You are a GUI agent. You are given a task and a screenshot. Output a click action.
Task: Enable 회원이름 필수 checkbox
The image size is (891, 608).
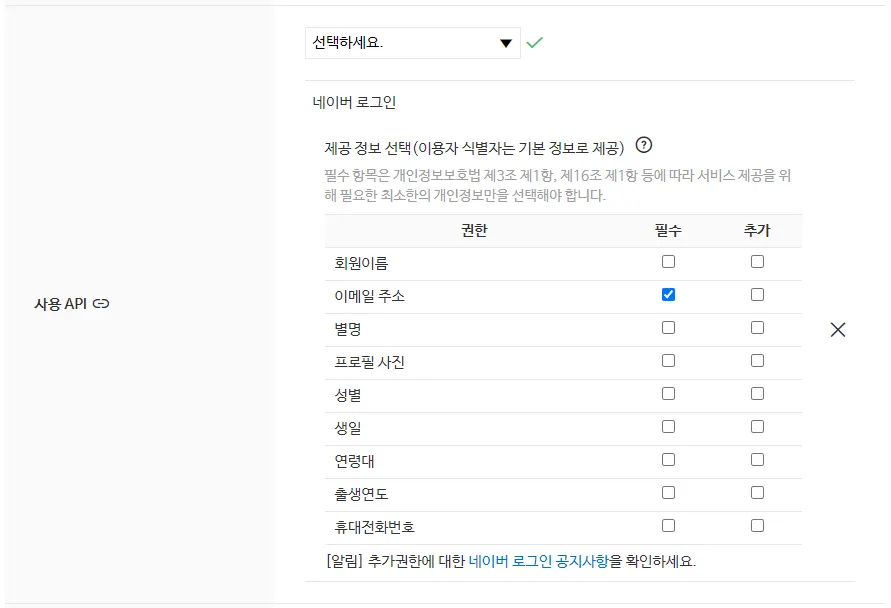tap(668, 262)
